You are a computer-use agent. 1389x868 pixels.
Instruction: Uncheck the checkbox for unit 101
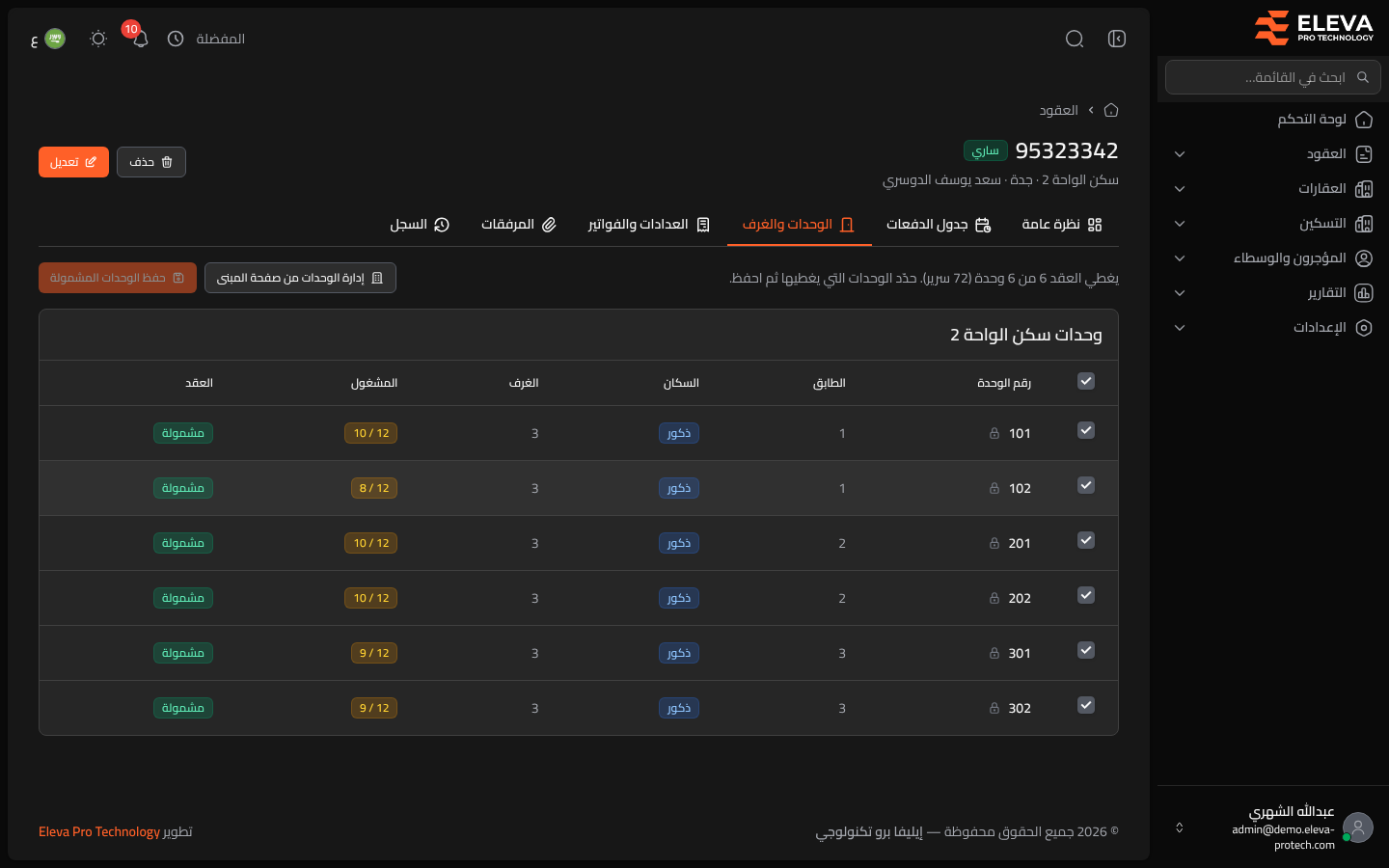(1086, 430)
